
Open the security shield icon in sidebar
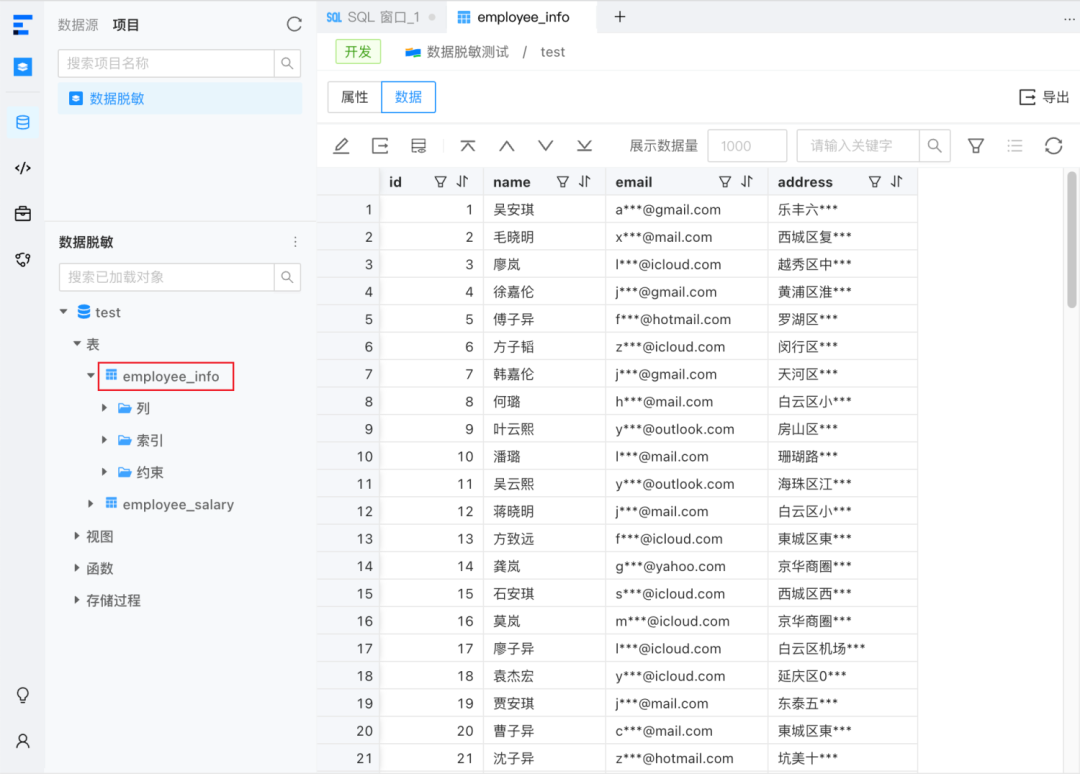tap(23, 260)
